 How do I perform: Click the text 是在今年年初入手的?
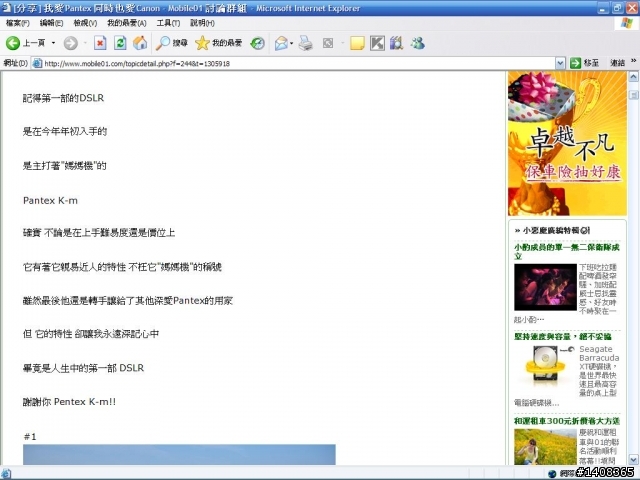65,131
